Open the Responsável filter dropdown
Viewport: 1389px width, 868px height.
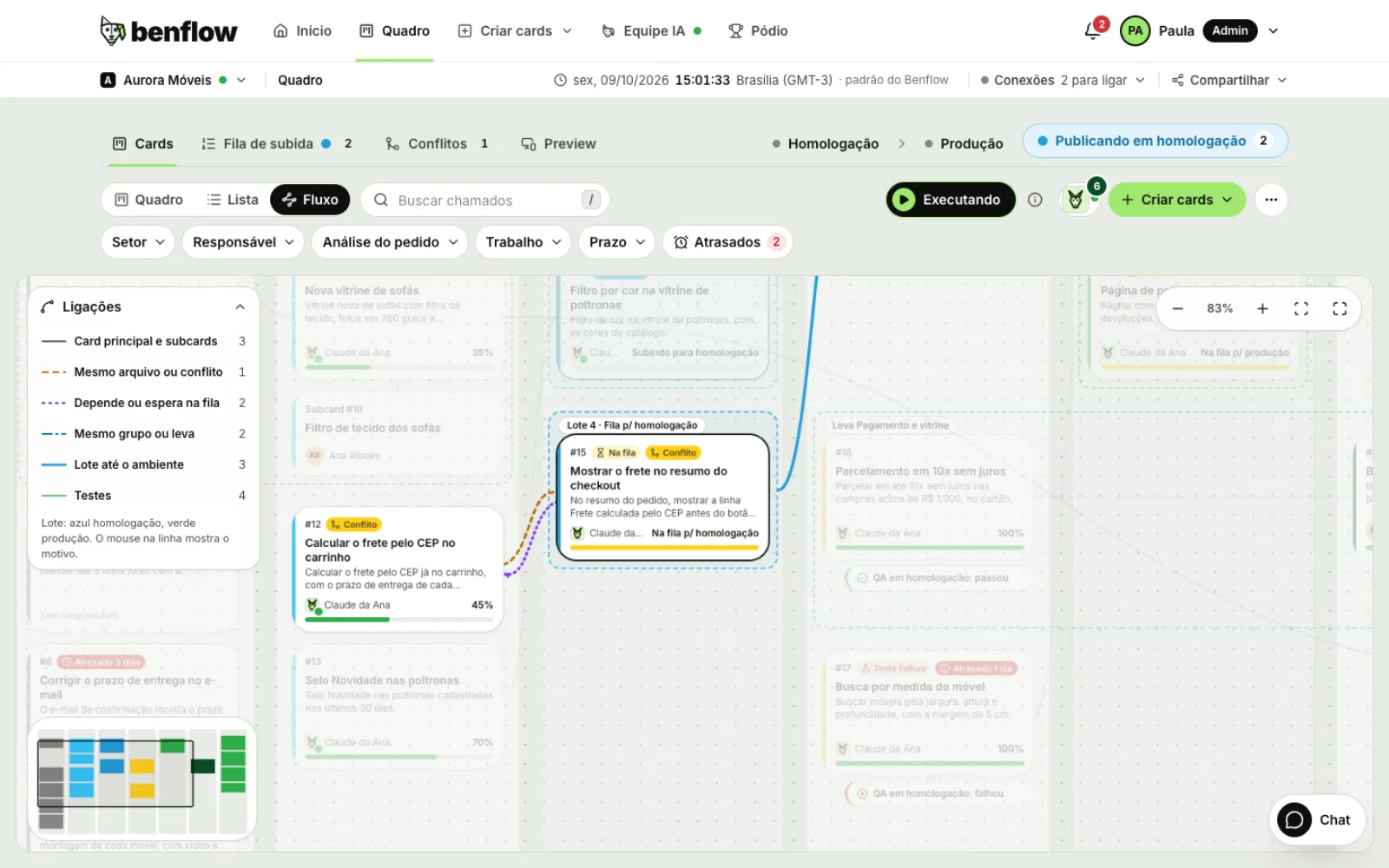[243, 242]
